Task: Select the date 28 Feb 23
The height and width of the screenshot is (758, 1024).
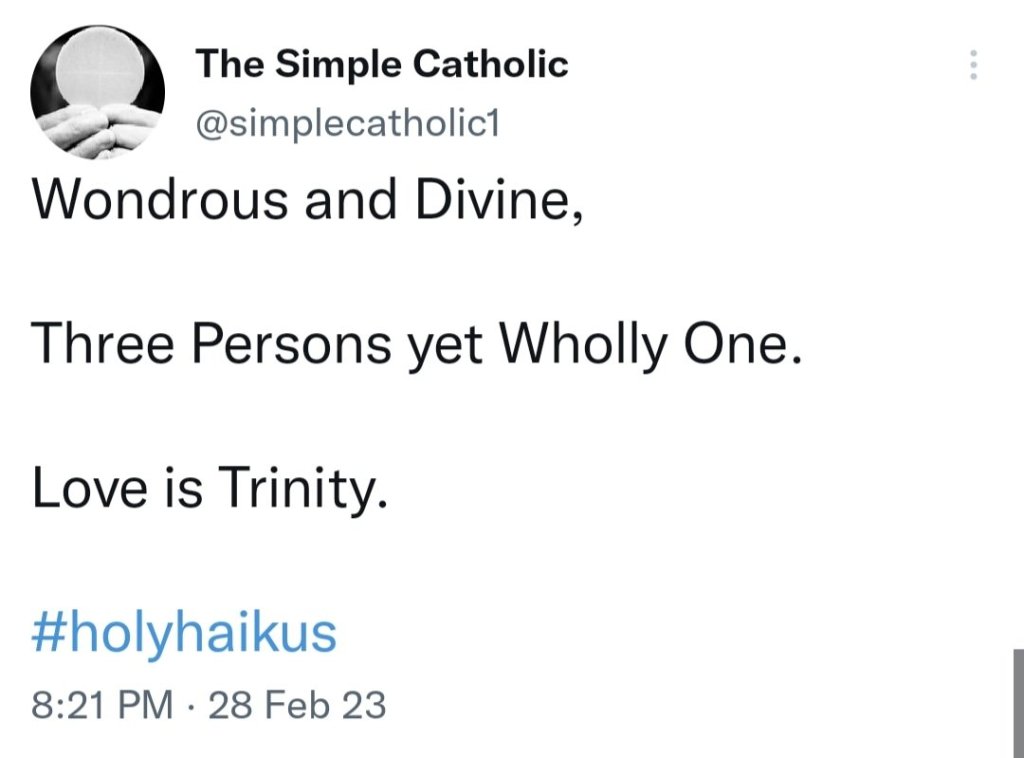Action: click(296, 704)
